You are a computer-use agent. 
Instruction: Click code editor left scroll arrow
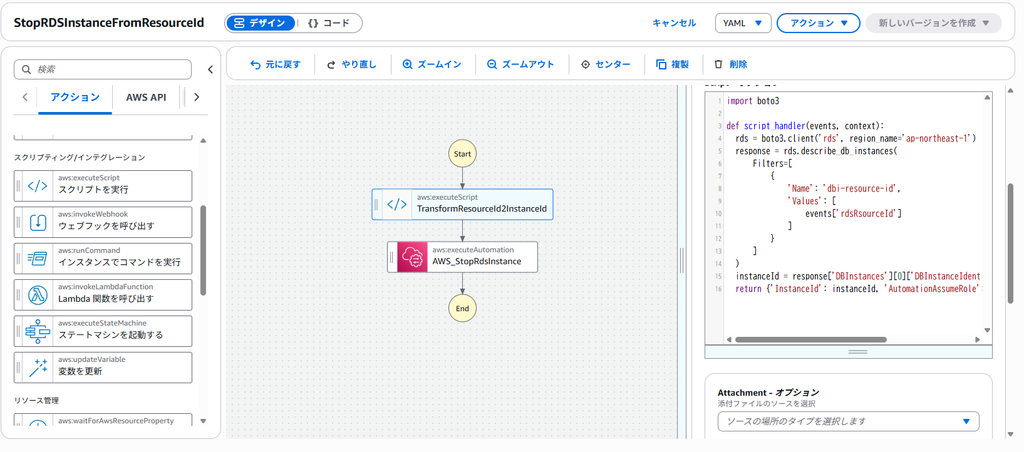click(x=729, y=340)
